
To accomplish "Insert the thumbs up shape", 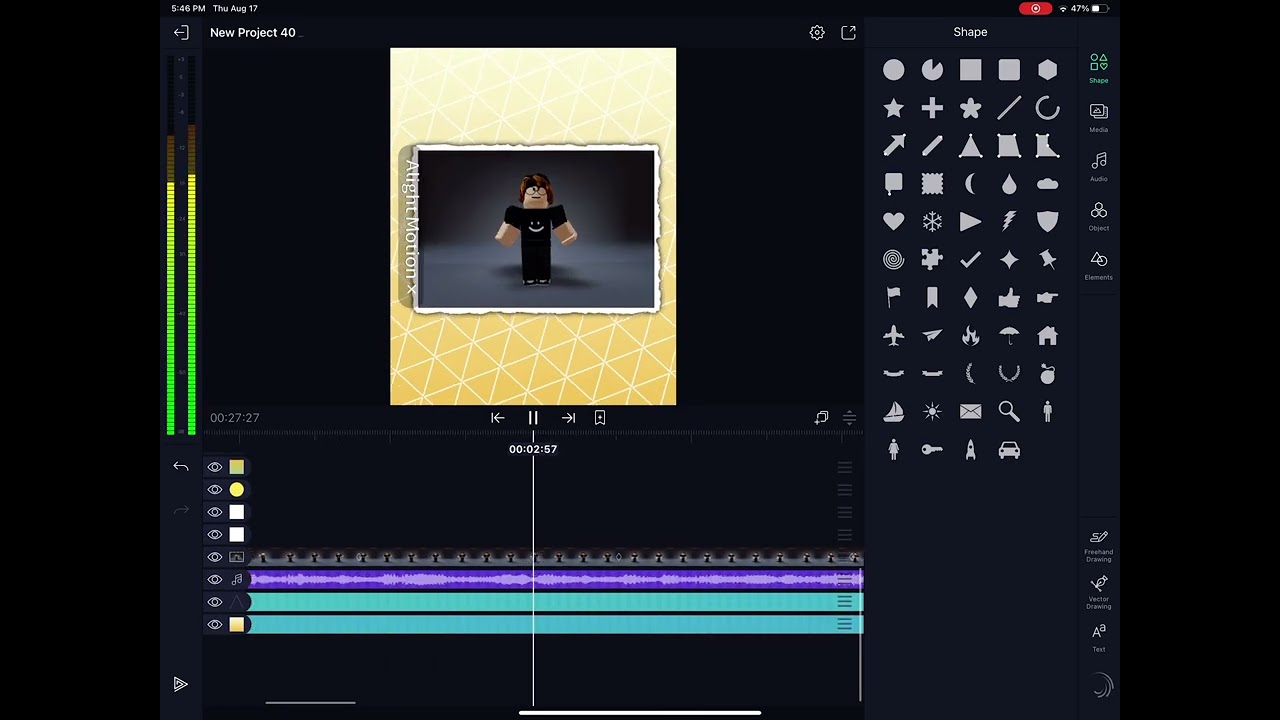I will (x=1009, y=298).
